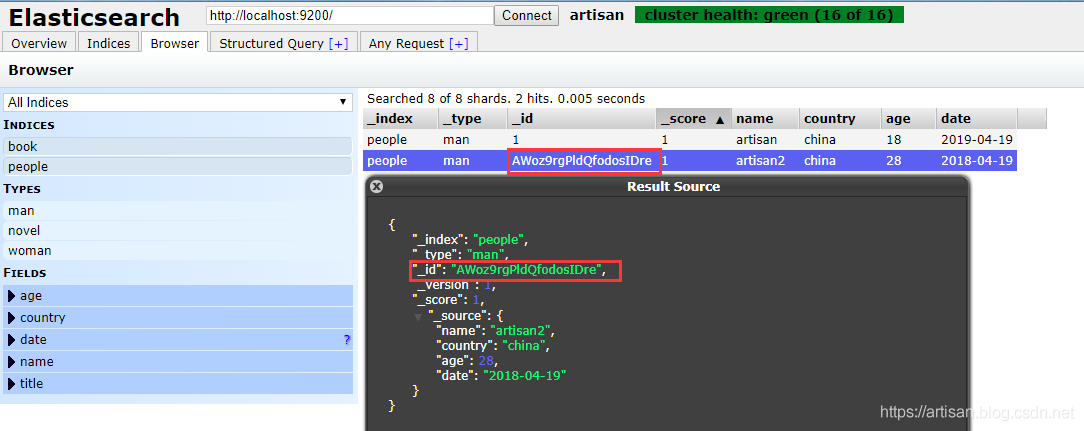Open the Indices tab

(x=108, y=43)
